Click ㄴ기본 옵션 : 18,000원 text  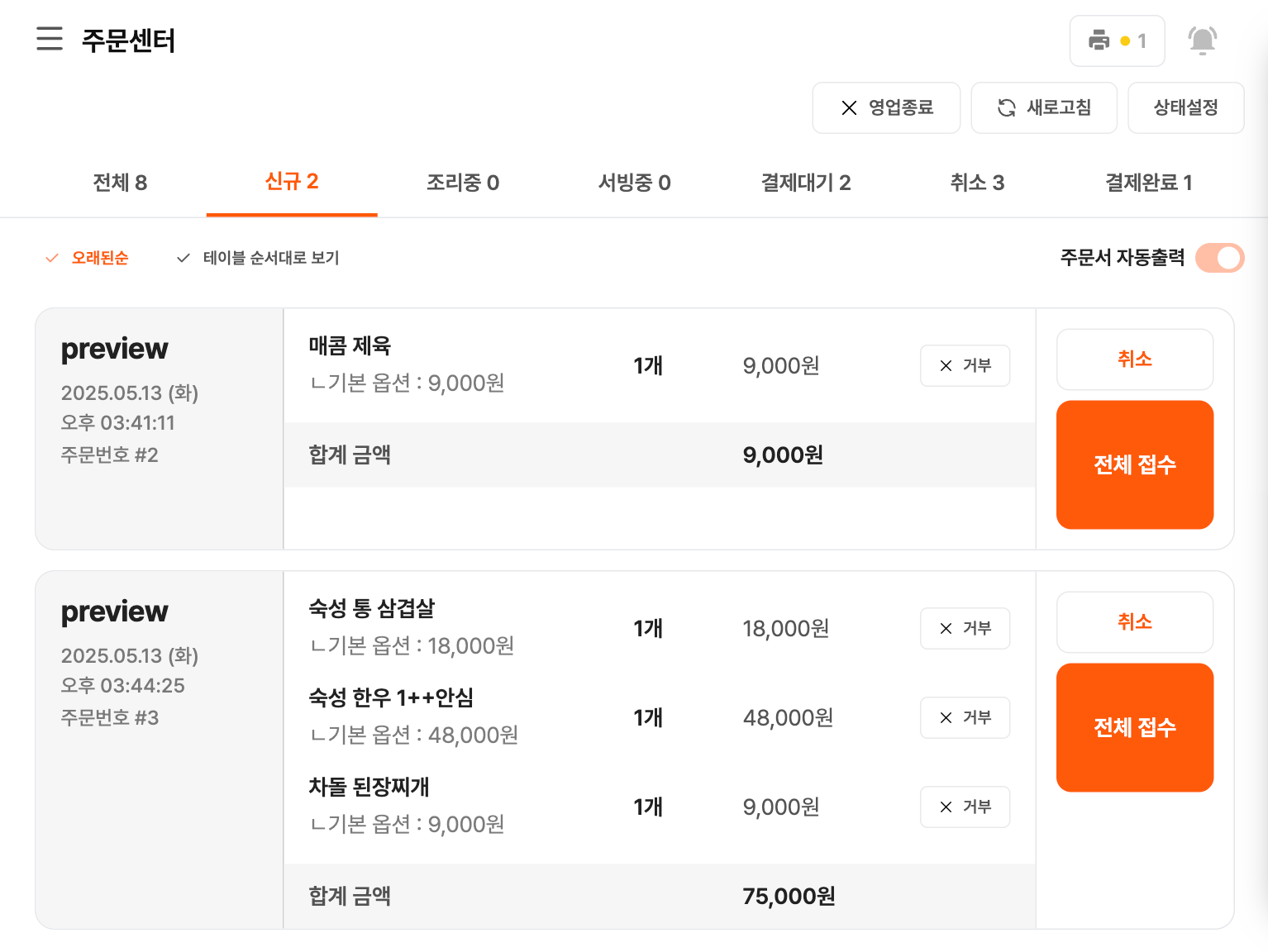(x=412, y=645)
